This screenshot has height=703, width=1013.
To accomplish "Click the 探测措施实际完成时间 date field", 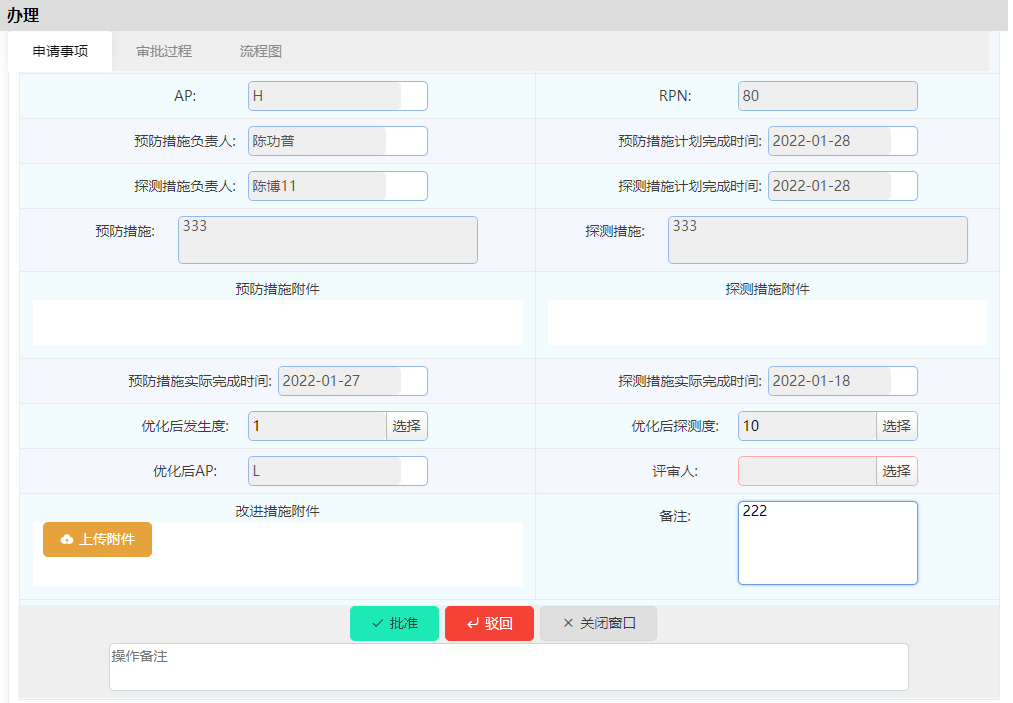I will click(841, 381).
